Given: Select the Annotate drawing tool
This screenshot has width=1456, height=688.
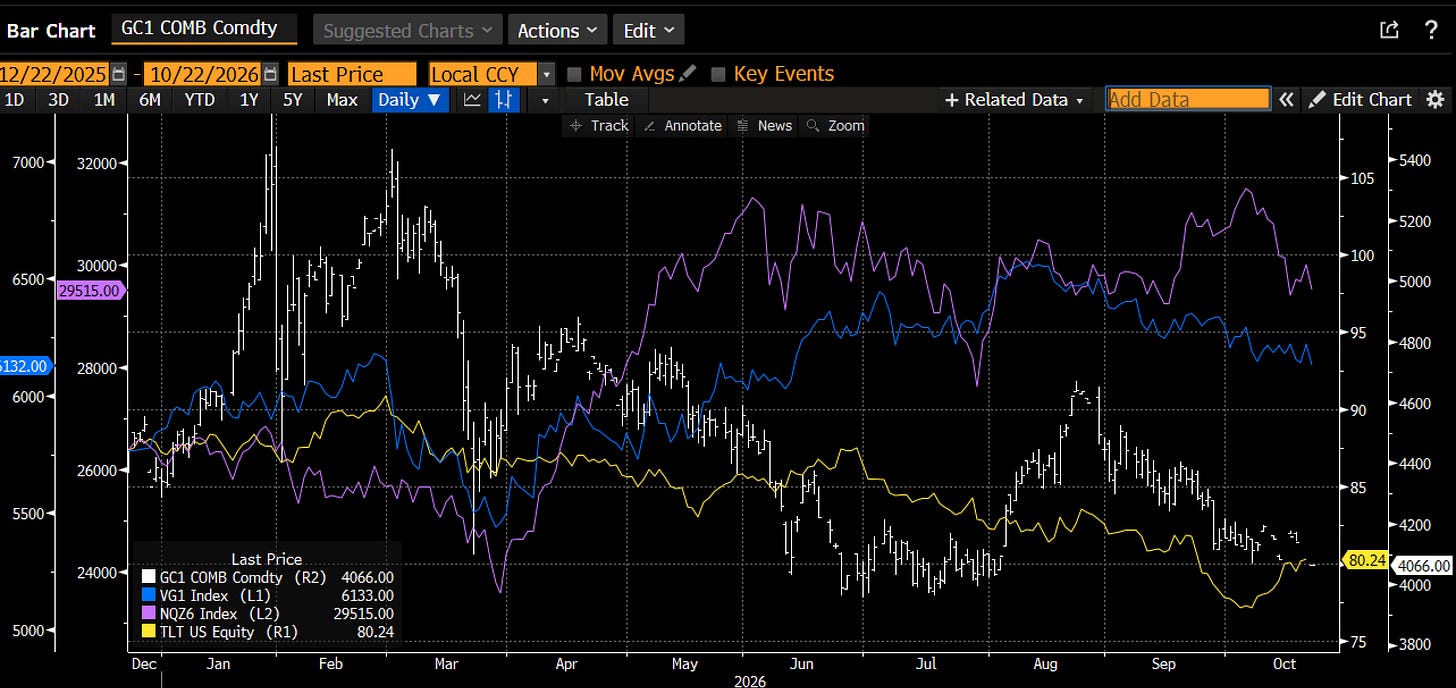Looking at the screenshot, I should [x=682, y=125].
